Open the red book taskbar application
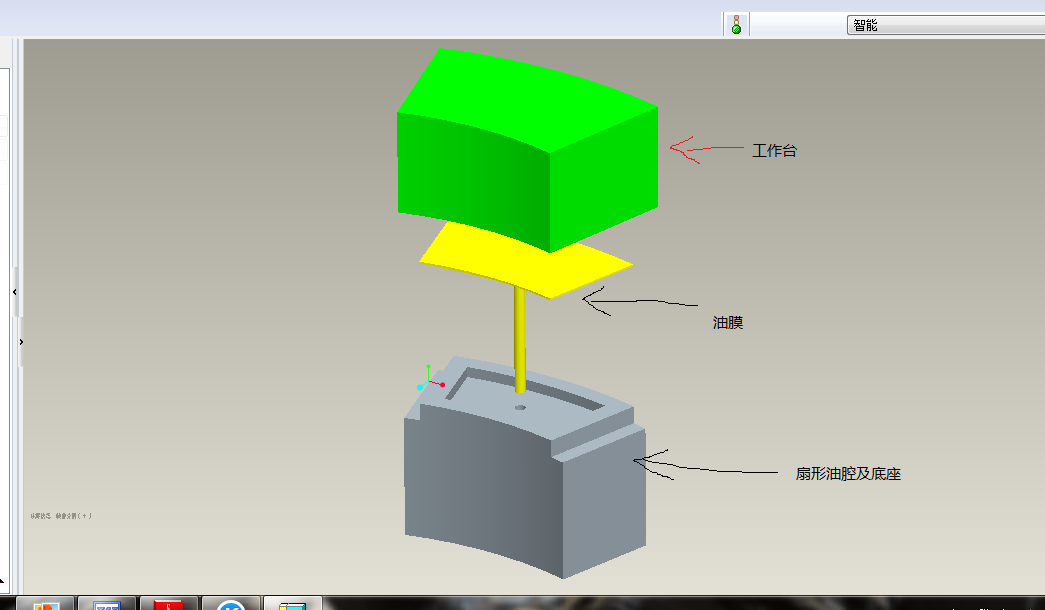The width and height of the screenshot is (1045, 610). 169,603
